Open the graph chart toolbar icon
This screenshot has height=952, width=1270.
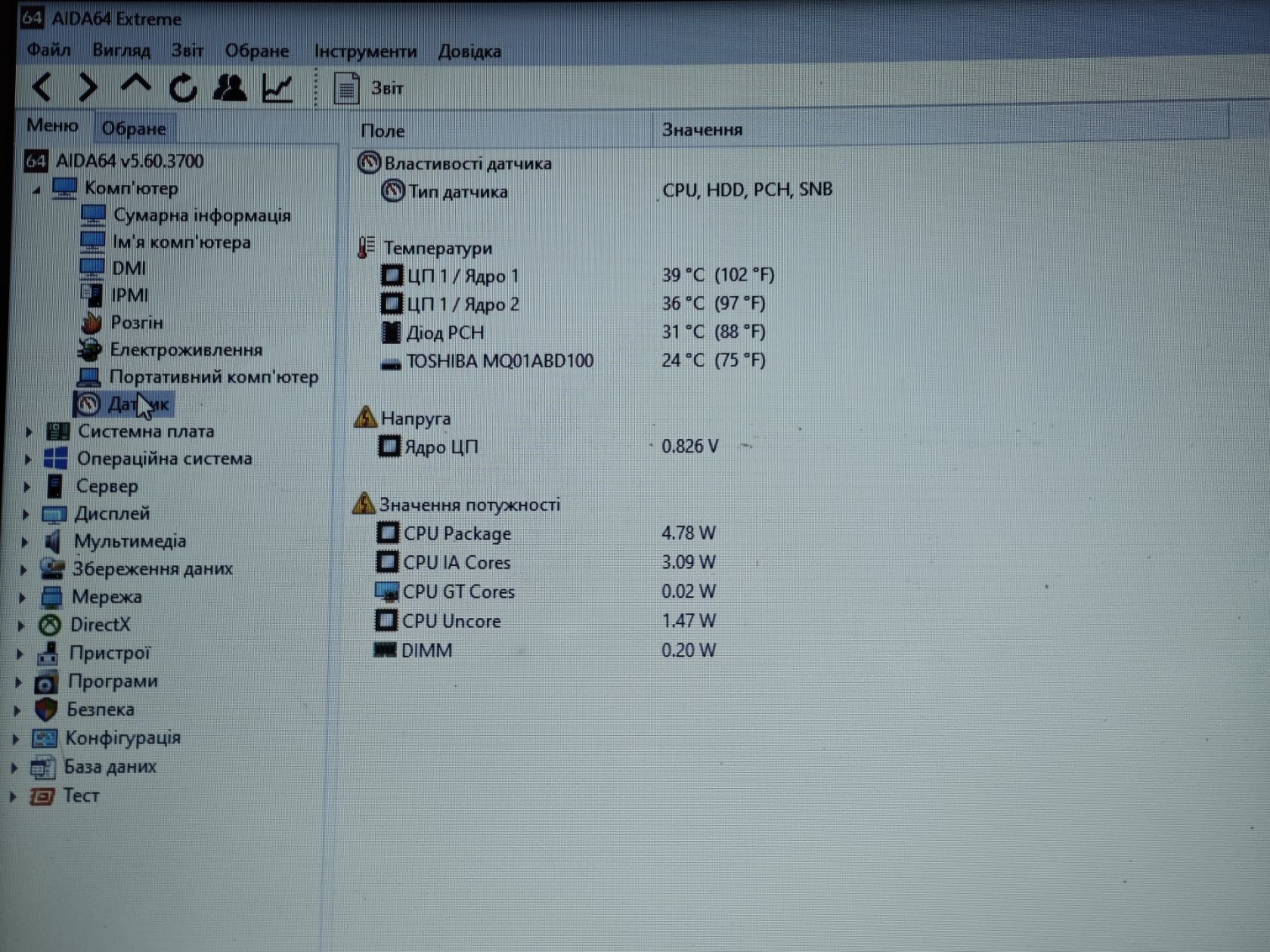(x=277, y=88)
